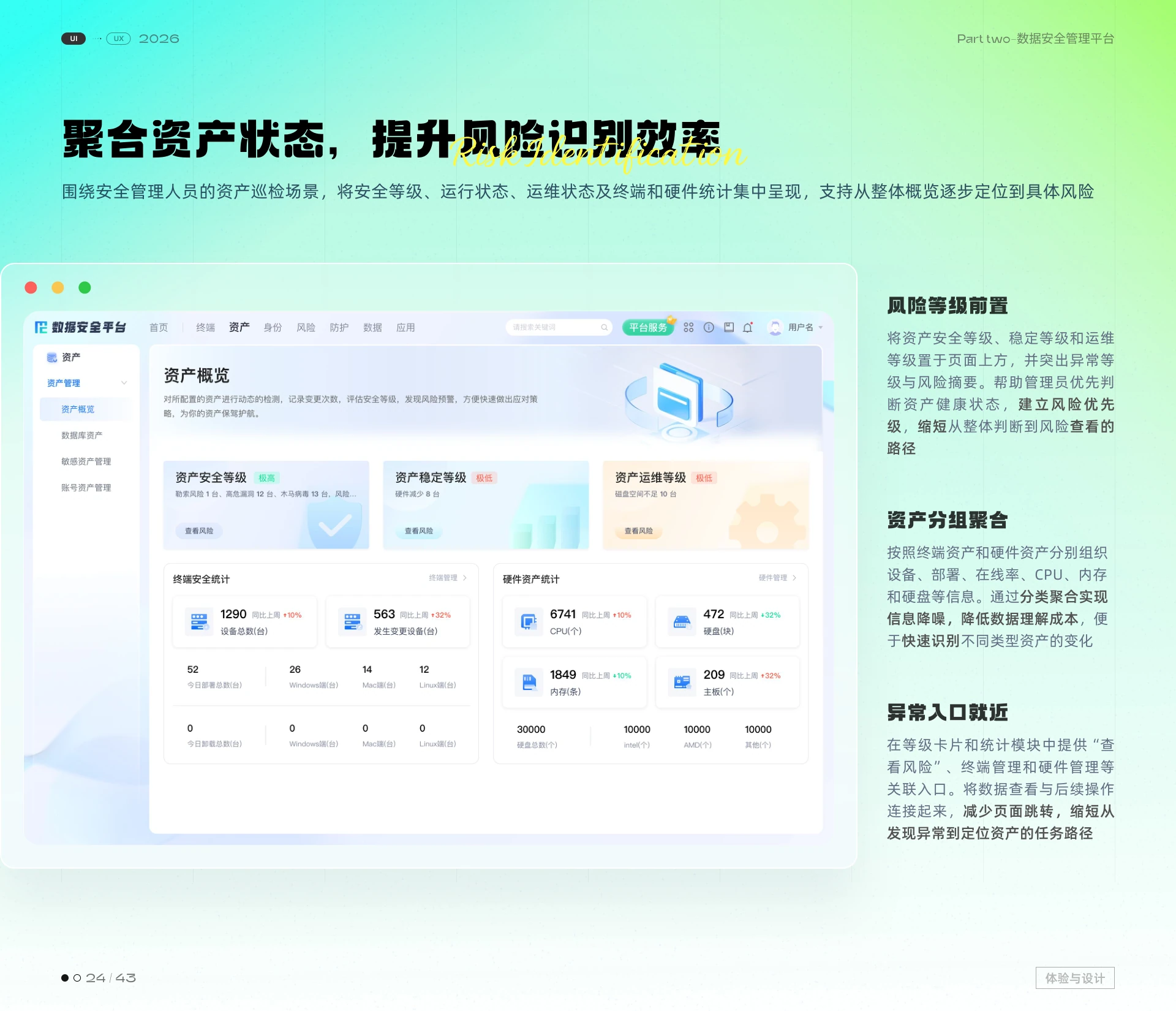Click the info circle icon
The height and width of the screenshot is (1011, 1176).
coord(709,327)
